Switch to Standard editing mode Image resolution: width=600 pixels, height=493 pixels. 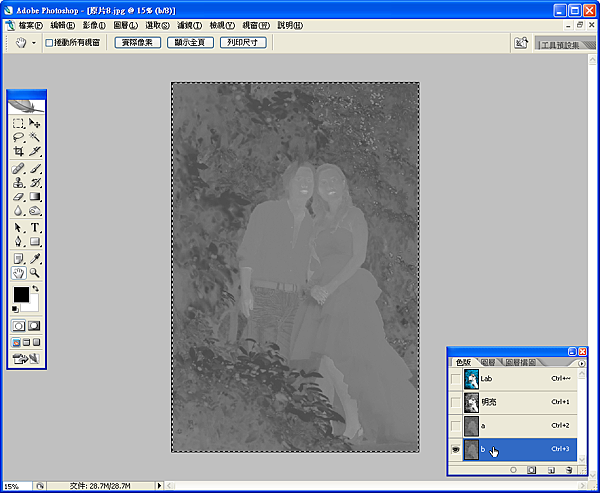[18, 326]
